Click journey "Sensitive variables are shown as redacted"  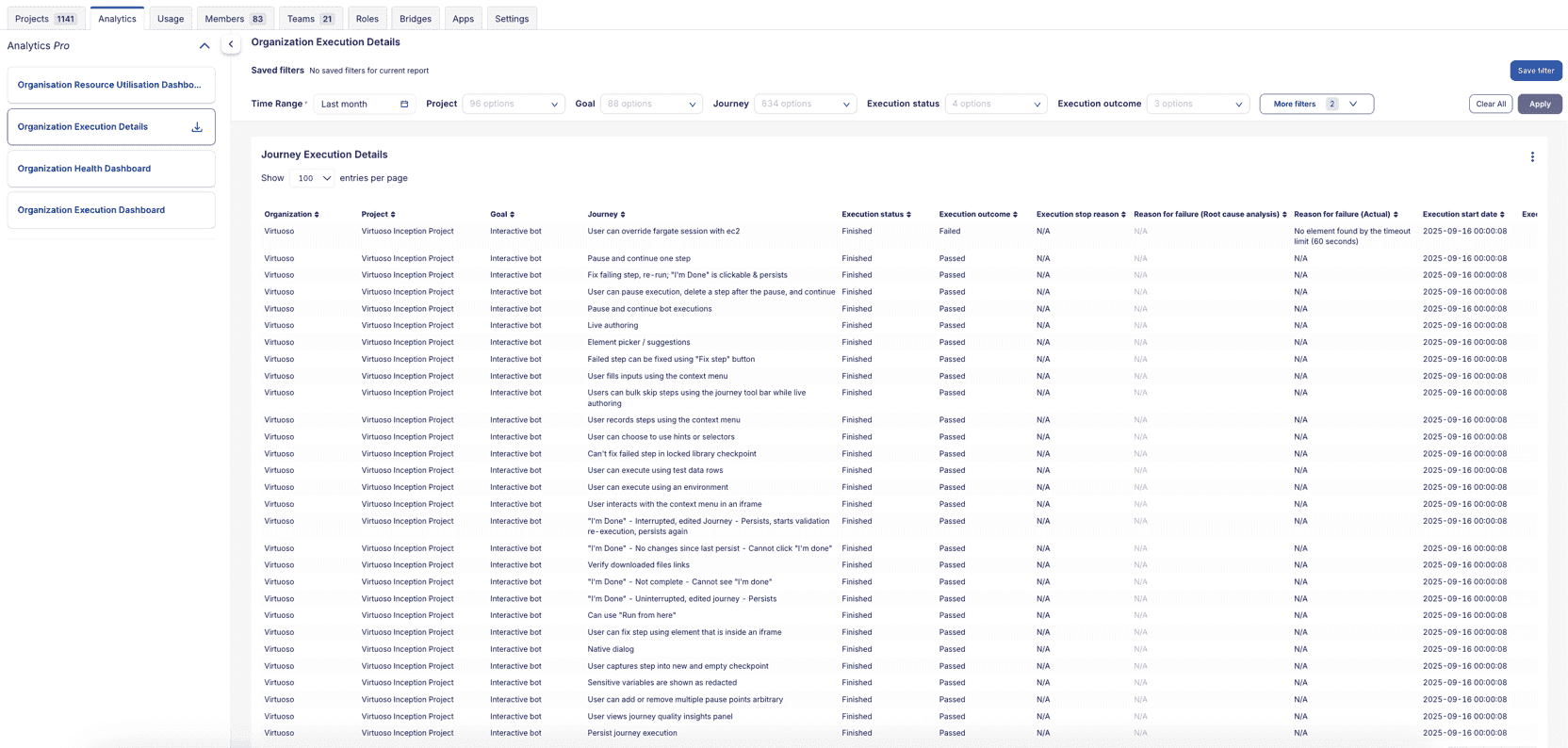tap(662, 683)
